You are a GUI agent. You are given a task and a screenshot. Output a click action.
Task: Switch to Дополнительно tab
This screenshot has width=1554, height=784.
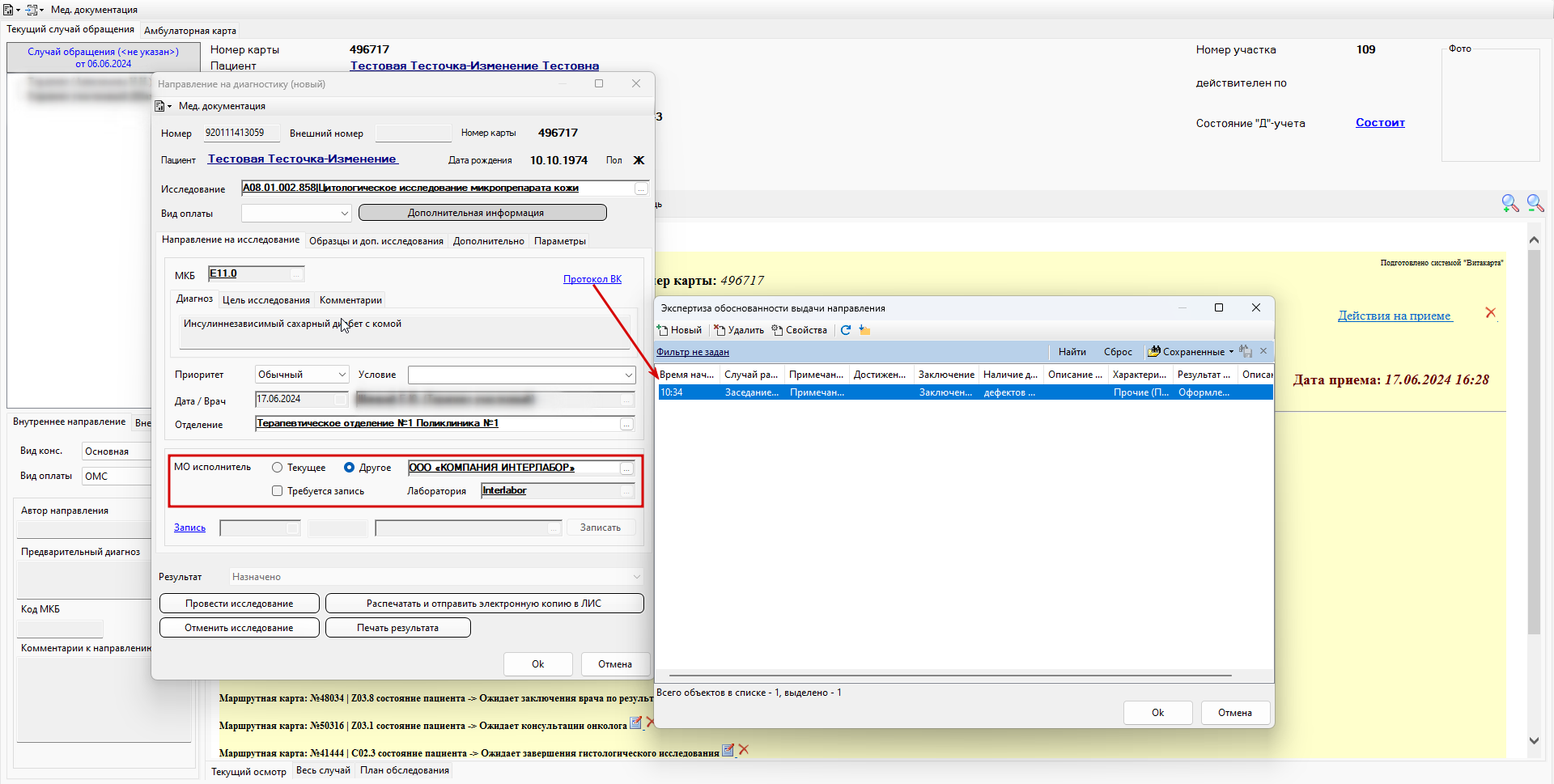489,241
